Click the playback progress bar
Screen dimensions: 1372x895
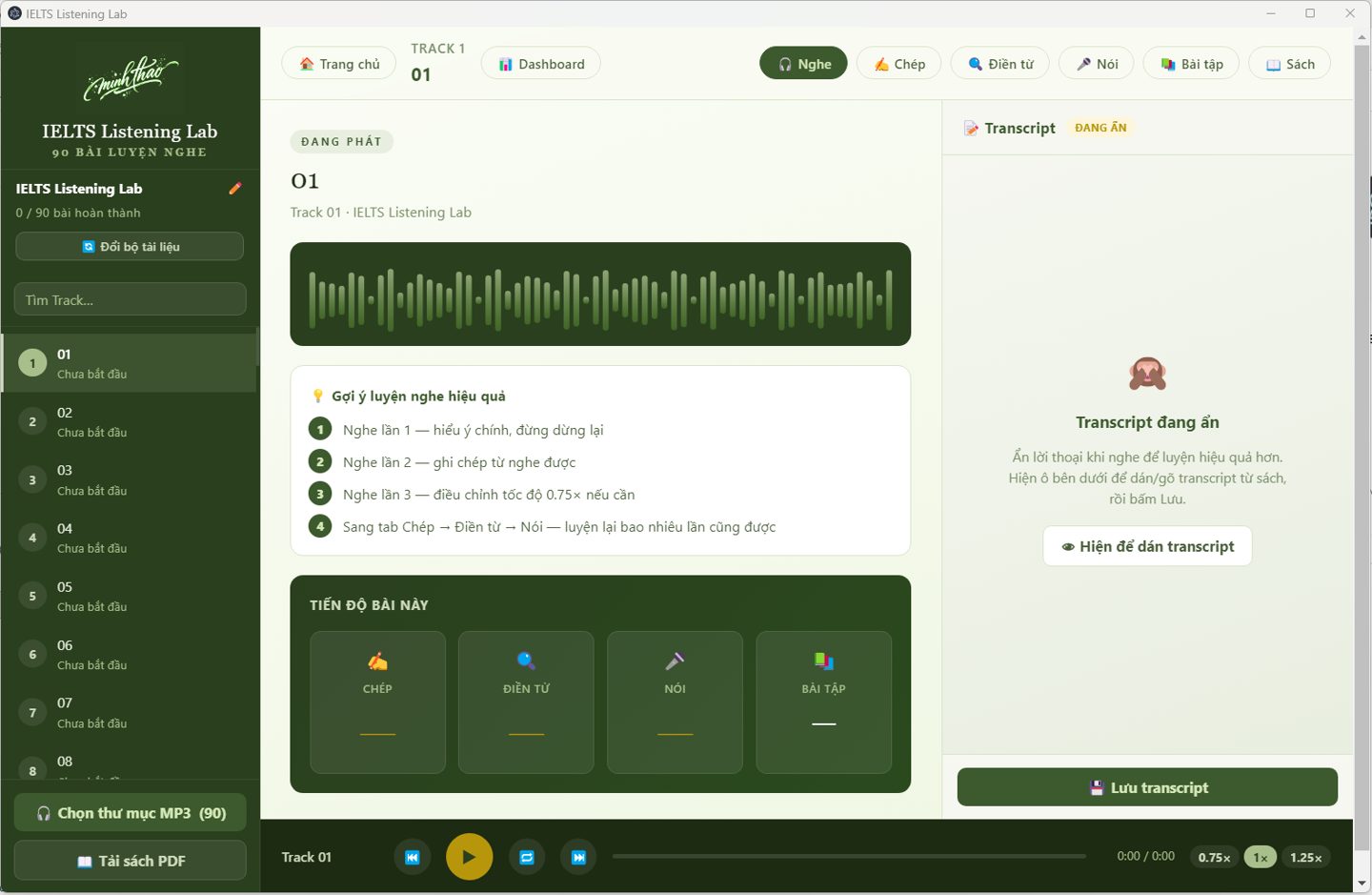[x=849, y=857]
